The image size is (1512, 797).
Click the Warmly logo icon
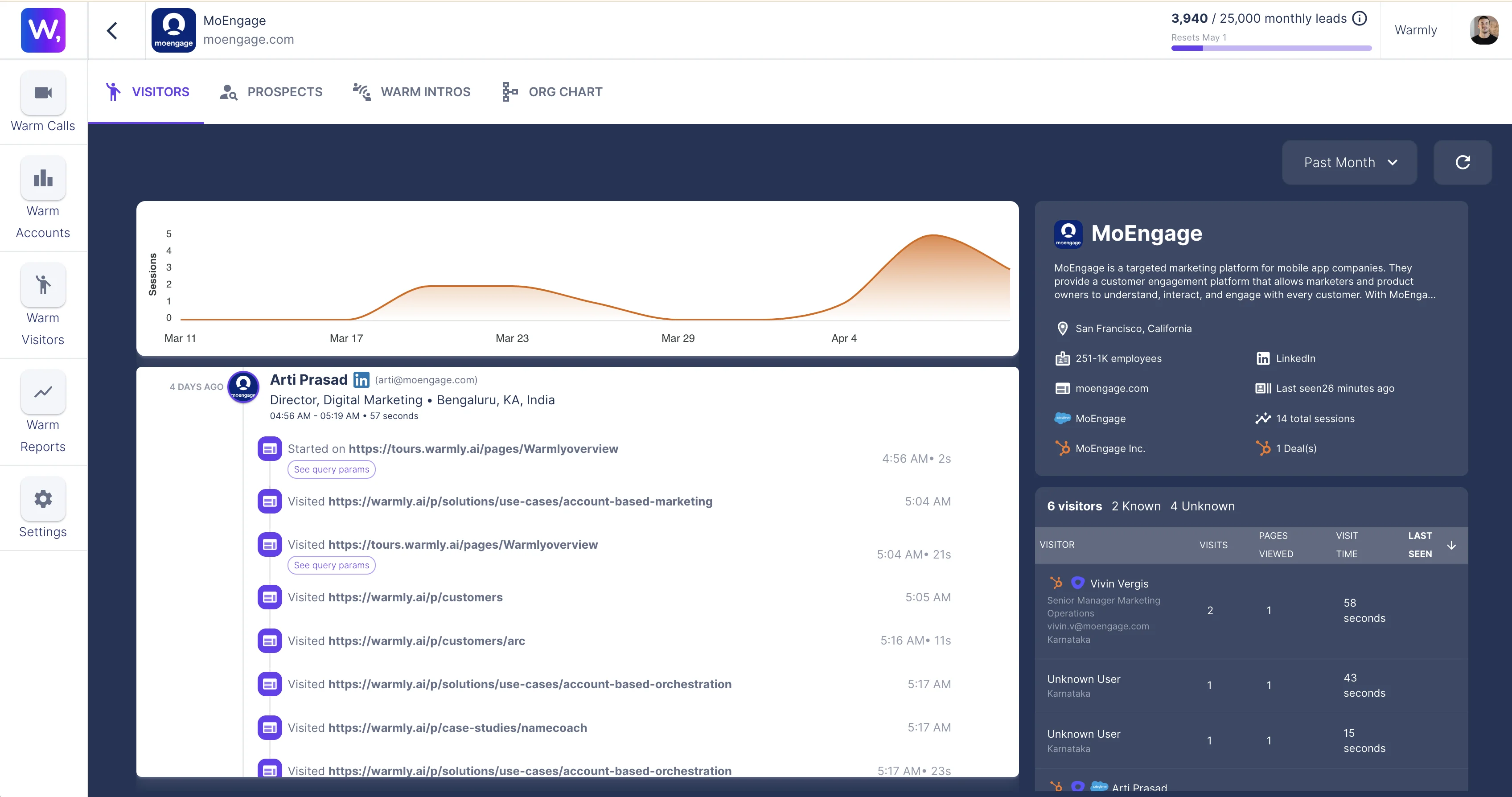43,30
